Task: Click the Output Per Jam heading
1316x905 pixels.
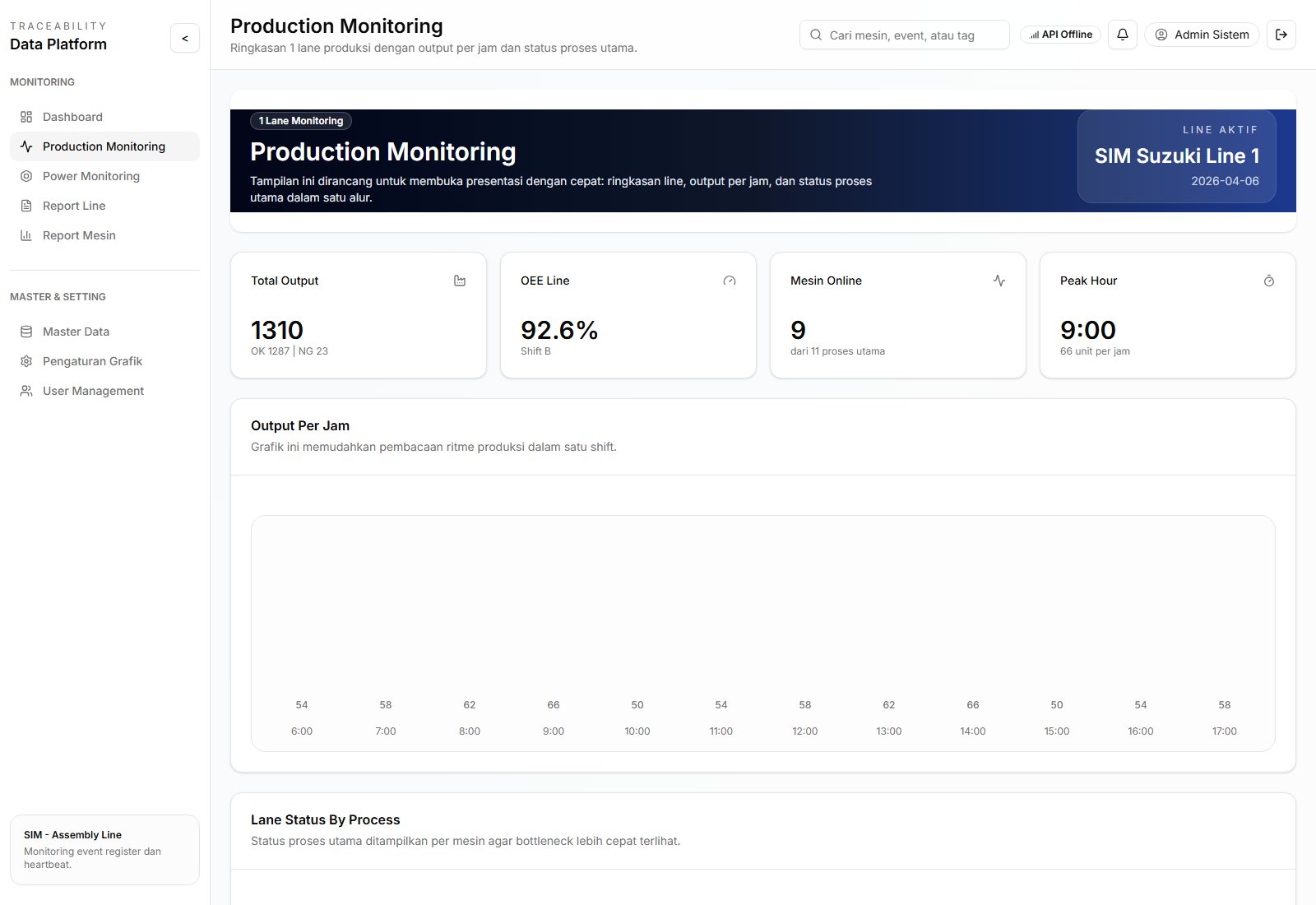Action: (300, 425)
